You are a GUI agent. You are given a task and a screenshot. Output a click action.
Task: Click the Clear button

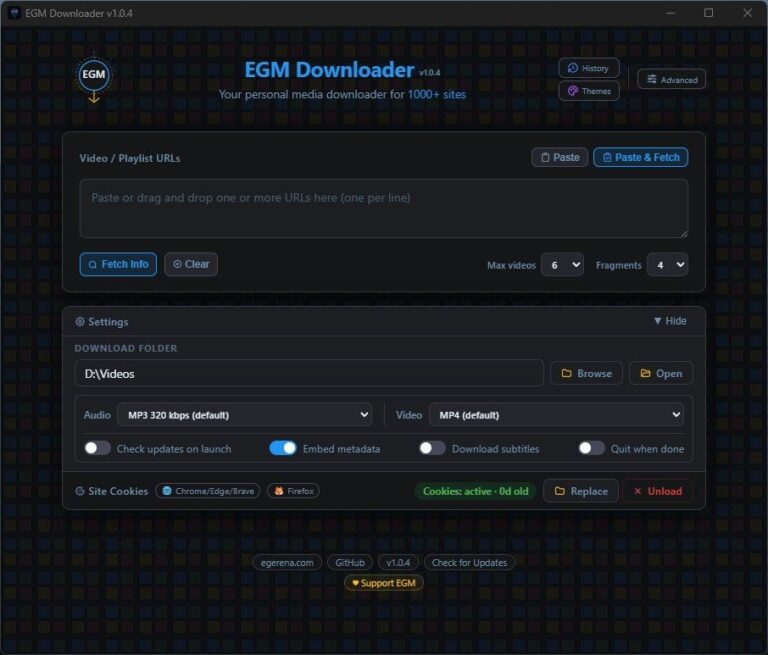tap(191, 265)
